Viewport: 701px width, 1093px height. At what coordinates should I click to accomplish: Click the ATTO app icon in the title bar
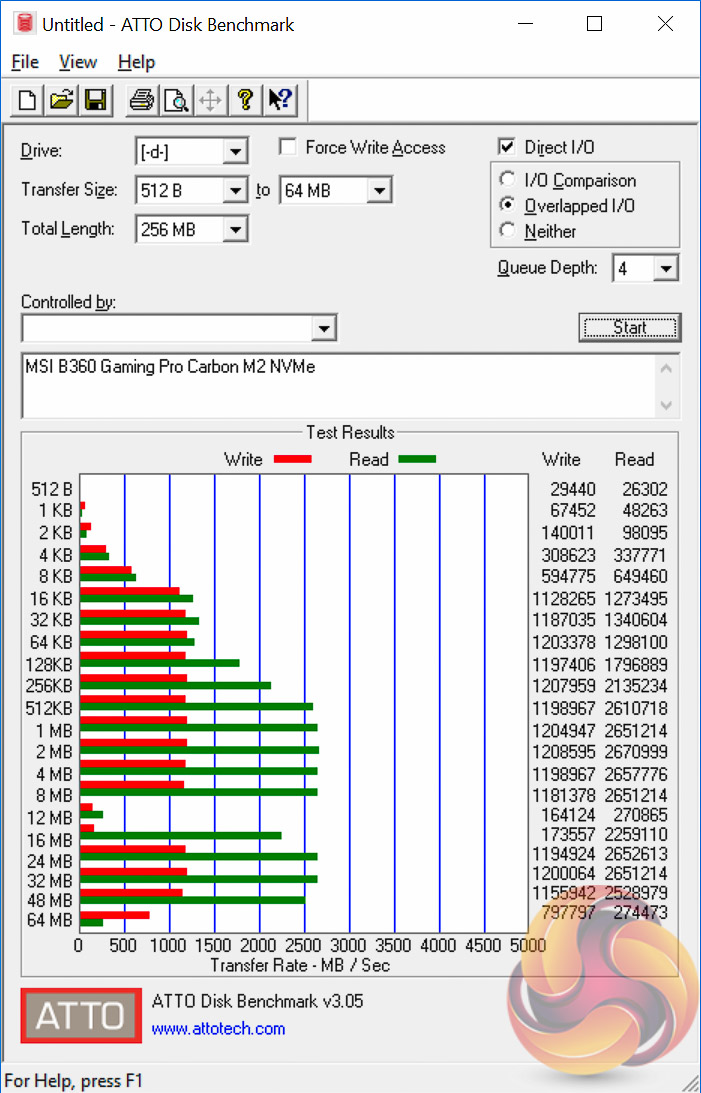click(24, 24)
